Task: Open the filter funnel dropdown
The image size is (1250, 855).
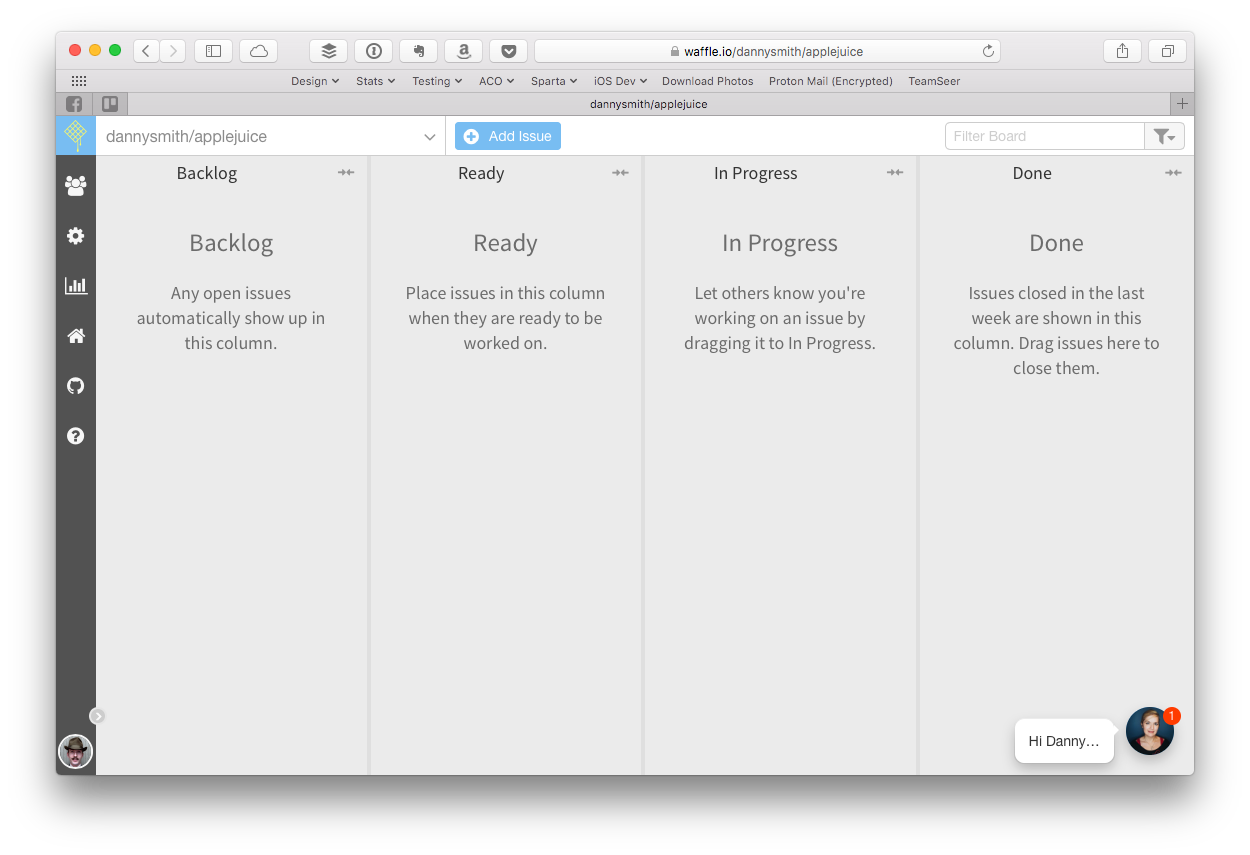Action: coord(1164,136)
